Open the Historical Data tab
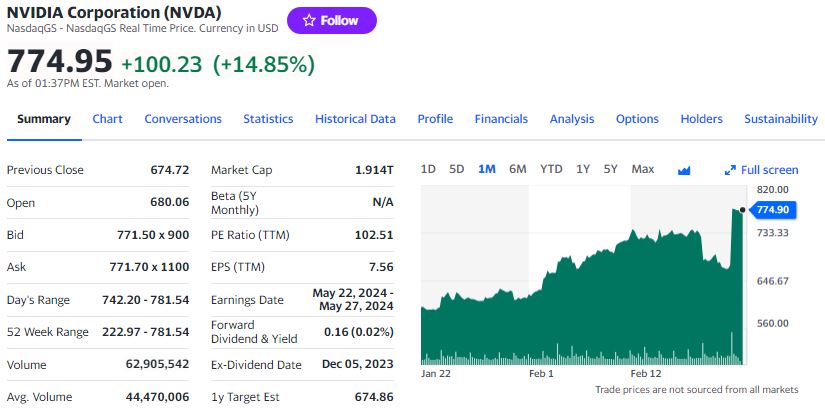Viewport: 825px width, 409px height. [355, 119]
